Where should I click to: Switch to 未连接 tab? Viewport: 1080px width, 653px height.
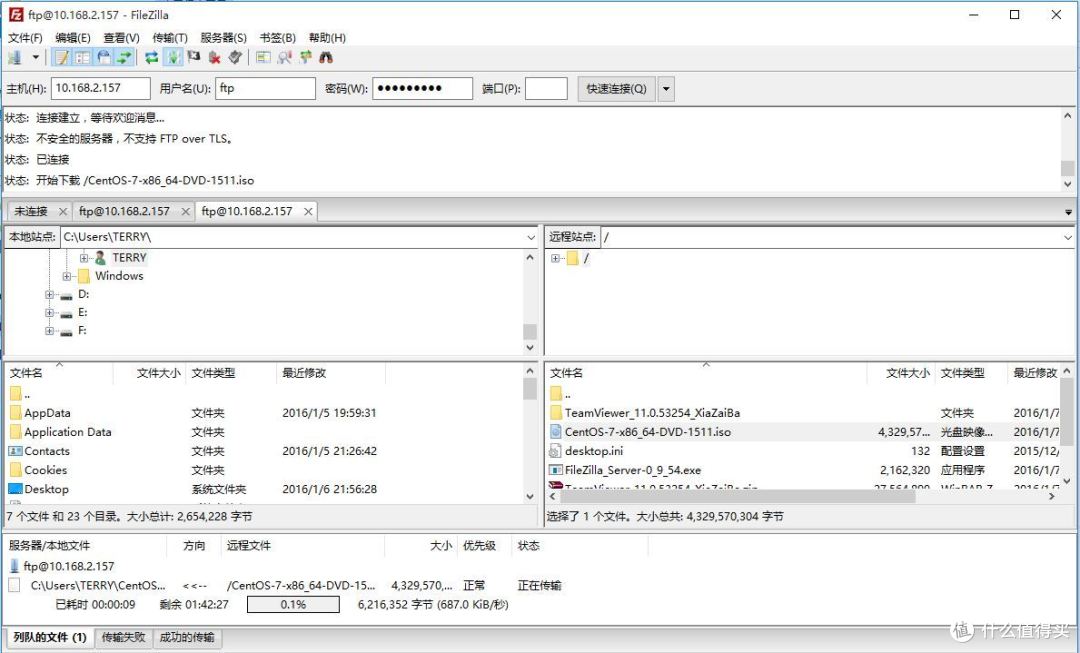[x=31, y=211]
